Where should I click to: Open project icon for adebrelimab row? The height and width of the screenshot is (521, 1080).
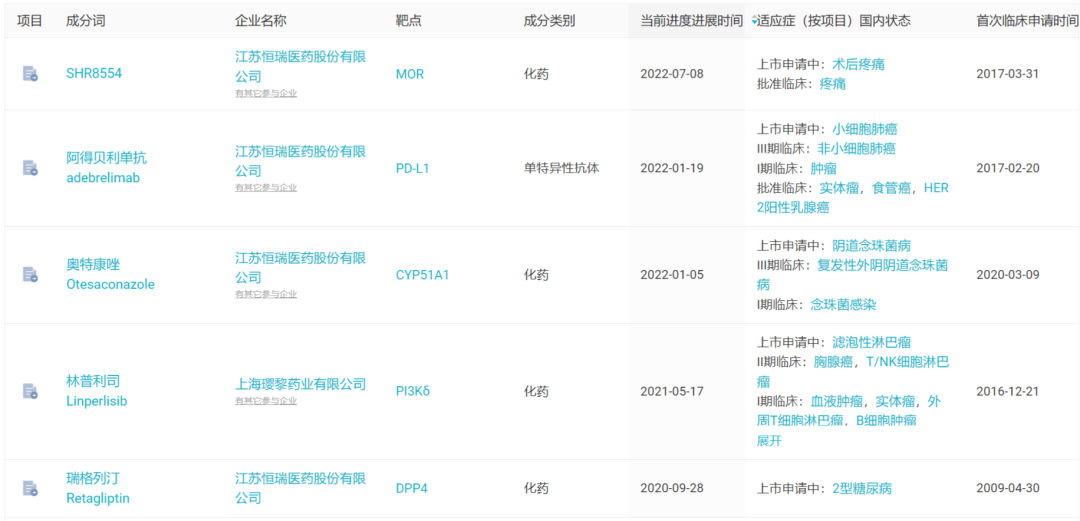click(x=30, y=167)
